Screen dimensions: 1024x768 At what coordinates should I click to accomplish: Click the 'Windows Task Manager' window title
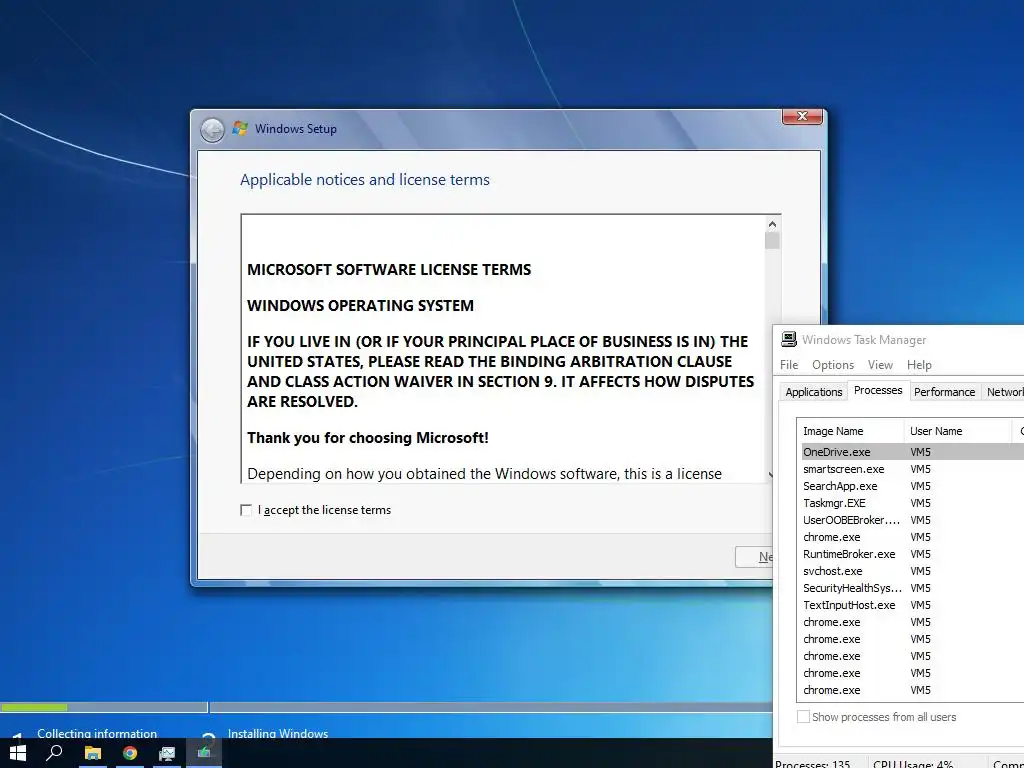[863, 340]
